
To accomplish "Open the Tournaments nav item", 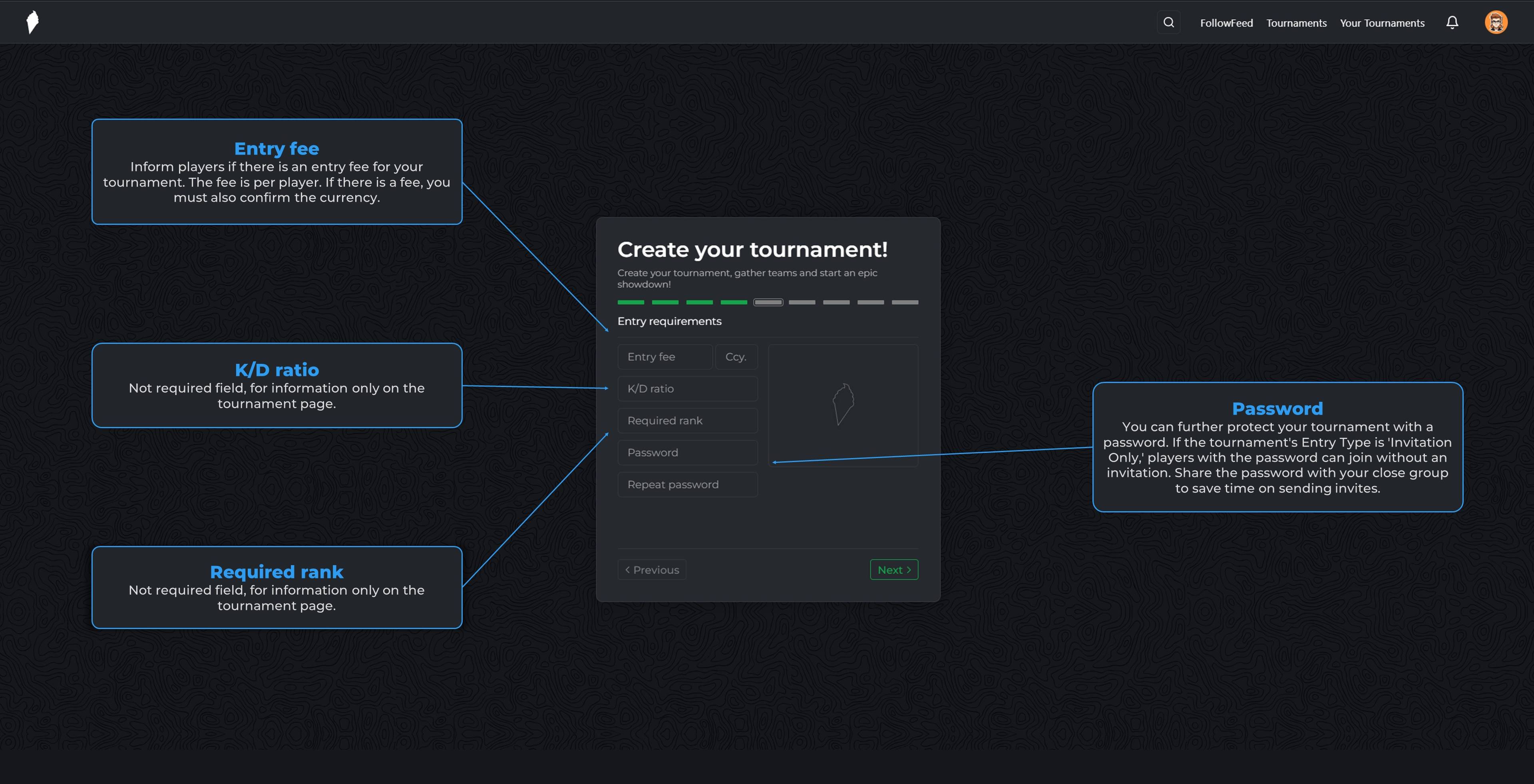I will pos(1296,23).
